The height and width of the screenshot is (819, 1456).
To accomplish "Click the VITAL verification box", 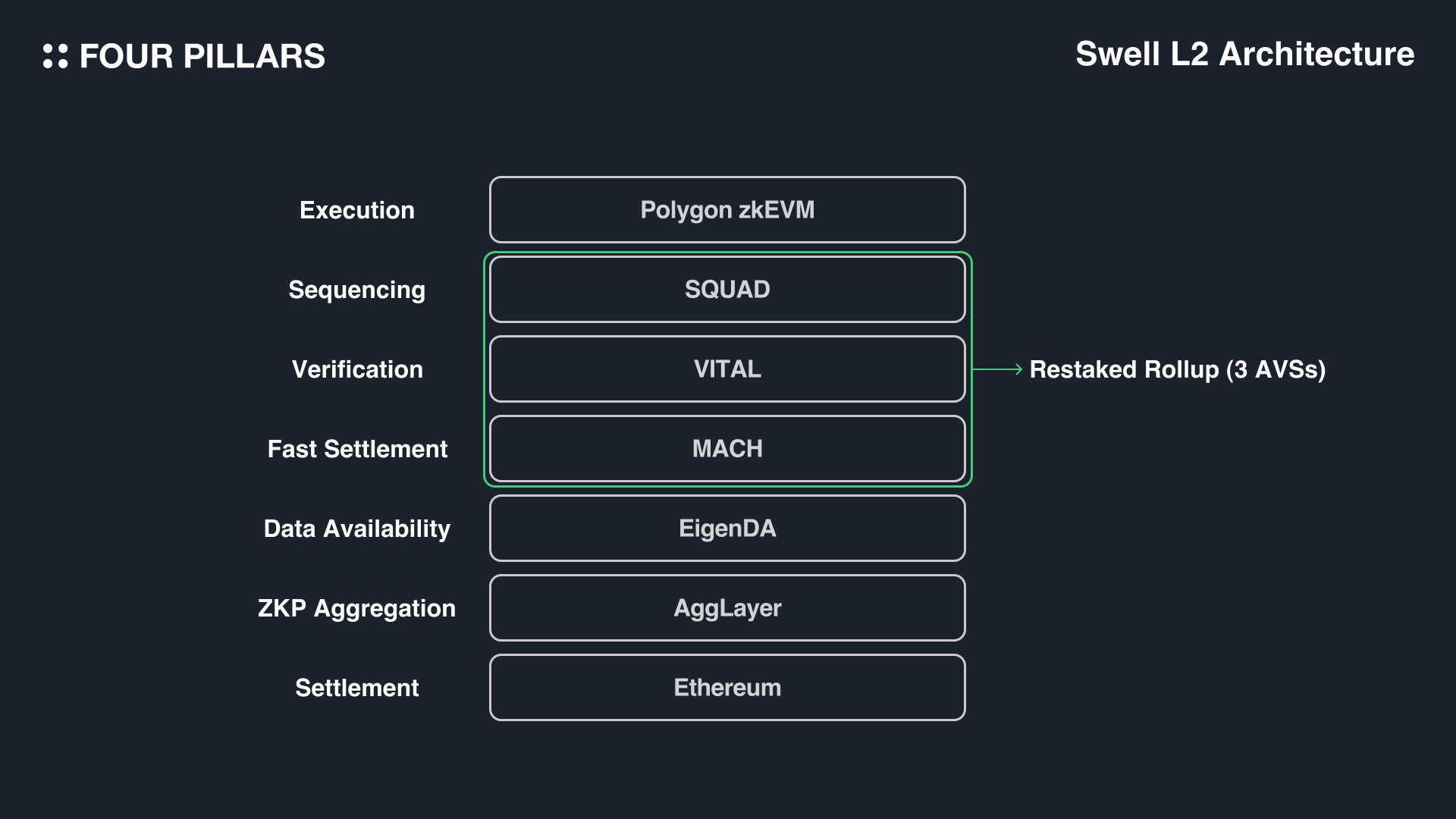I will click(727, 369).
